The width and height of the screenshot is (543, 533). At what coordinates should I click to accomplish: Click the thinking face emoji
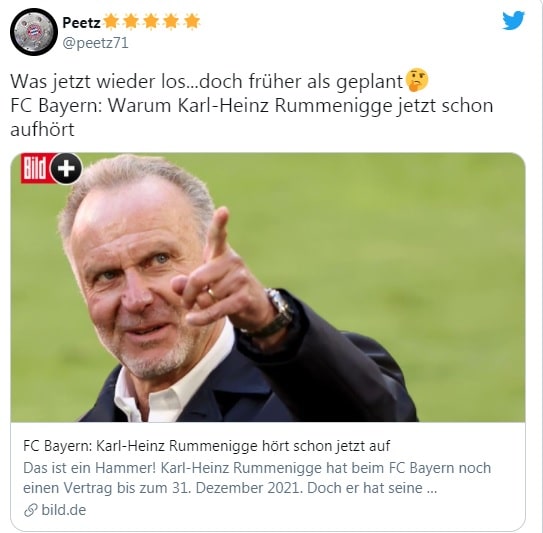click(x=417, y=80)
